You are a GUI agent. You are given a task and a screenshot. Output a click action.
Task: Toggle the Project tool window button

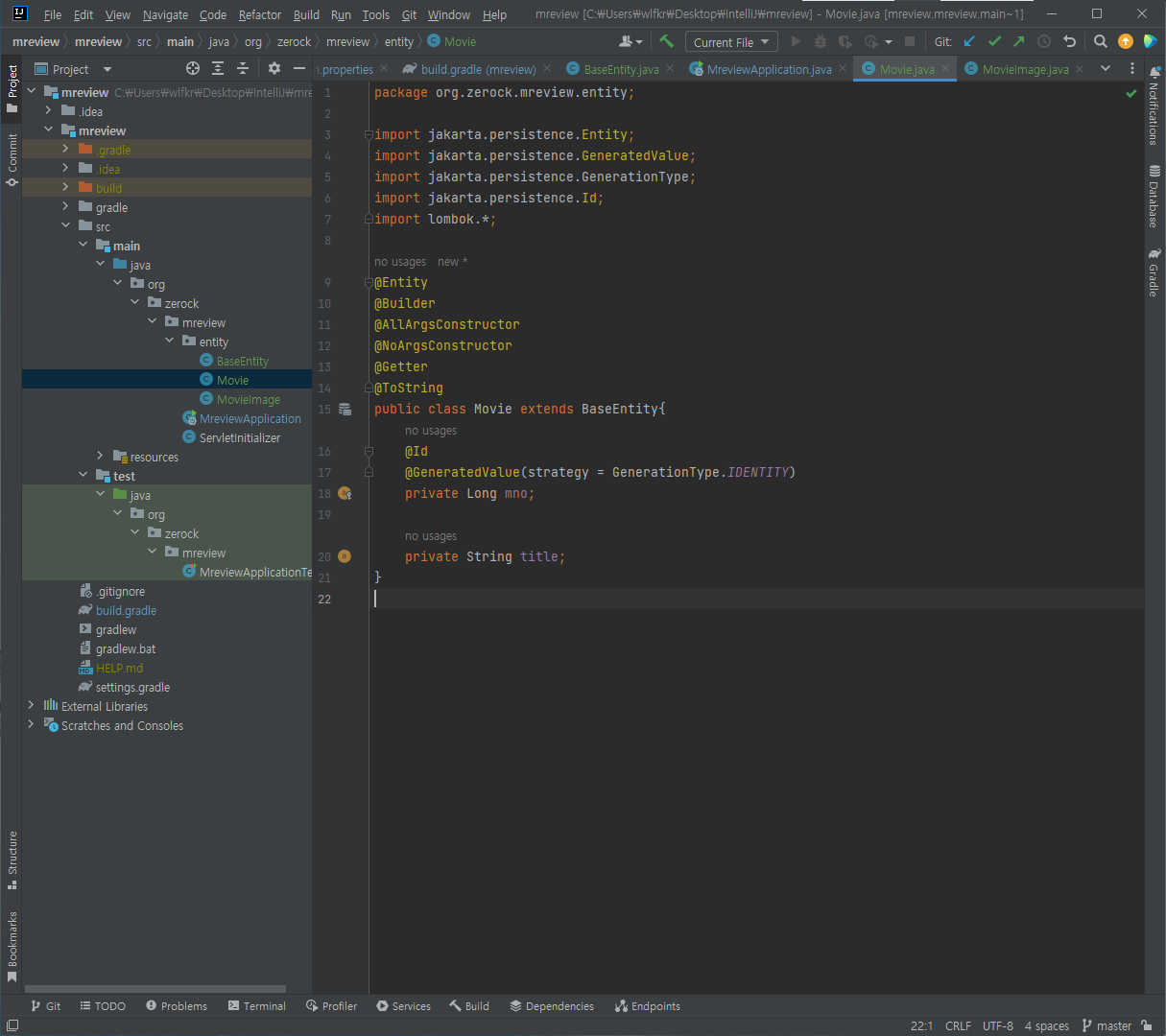(x=12, y=87)
